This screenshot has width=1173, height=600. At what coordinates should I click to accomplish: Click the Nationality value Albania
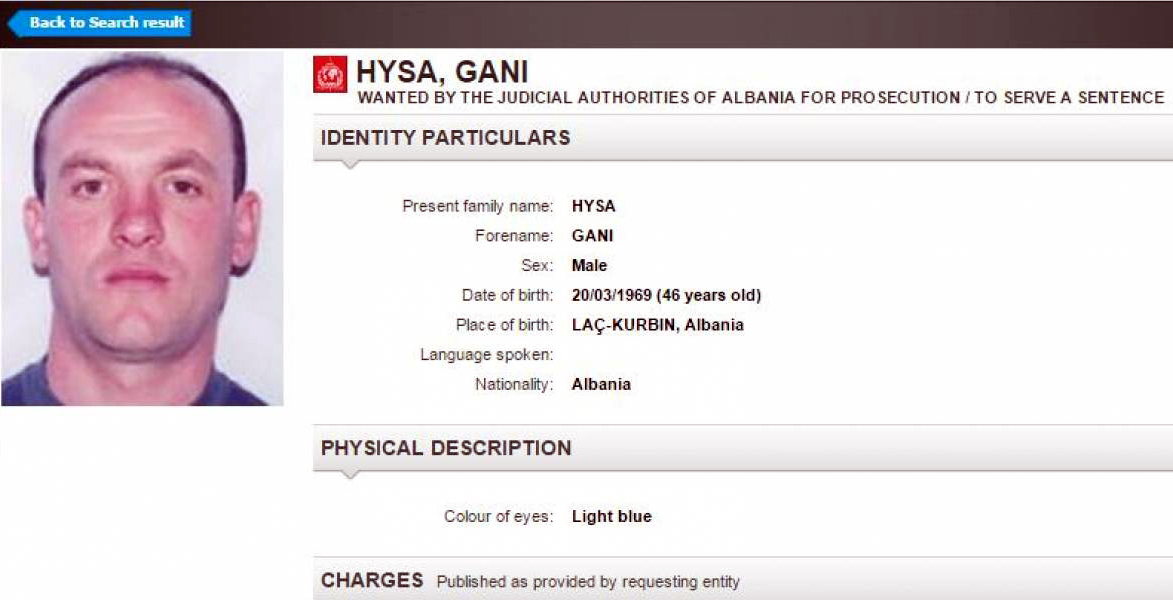(x=601, y=384)
